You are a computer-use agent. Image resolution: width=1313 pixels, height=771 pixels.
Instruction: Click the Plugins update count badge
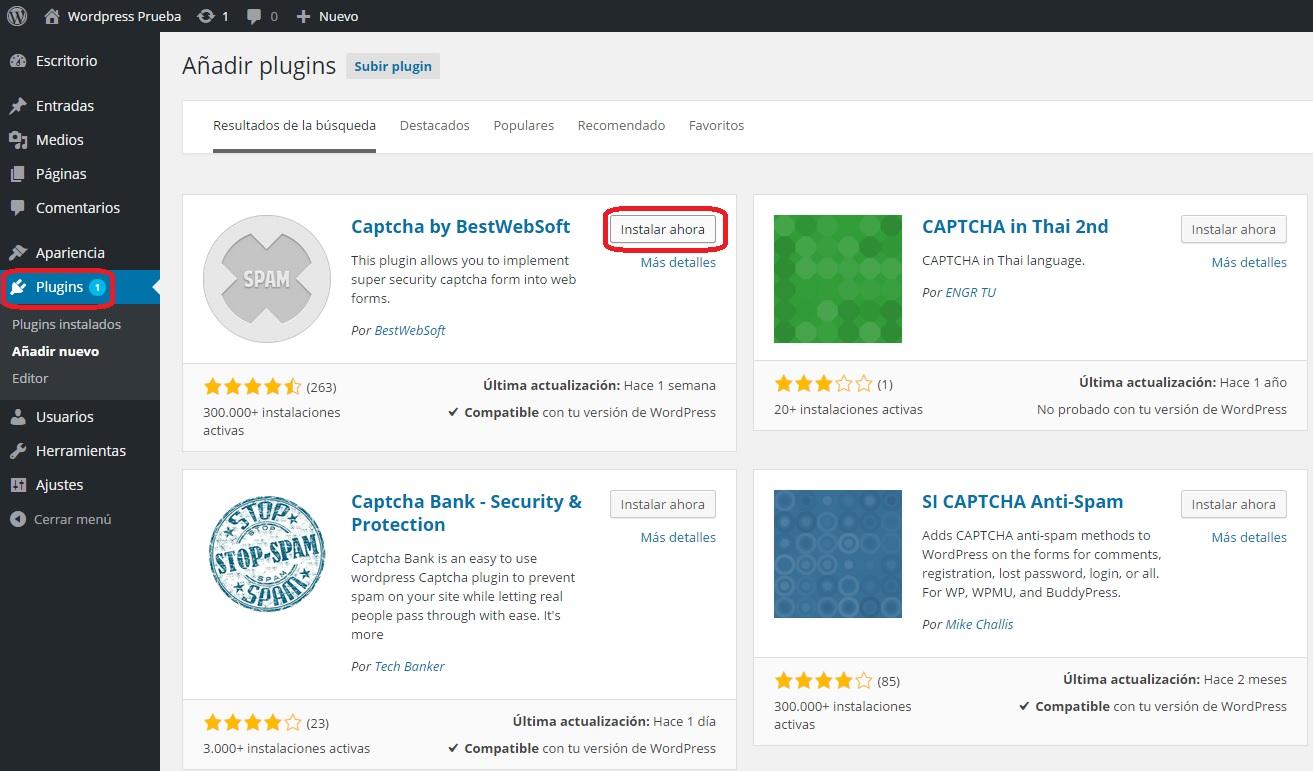click(97, 287)
